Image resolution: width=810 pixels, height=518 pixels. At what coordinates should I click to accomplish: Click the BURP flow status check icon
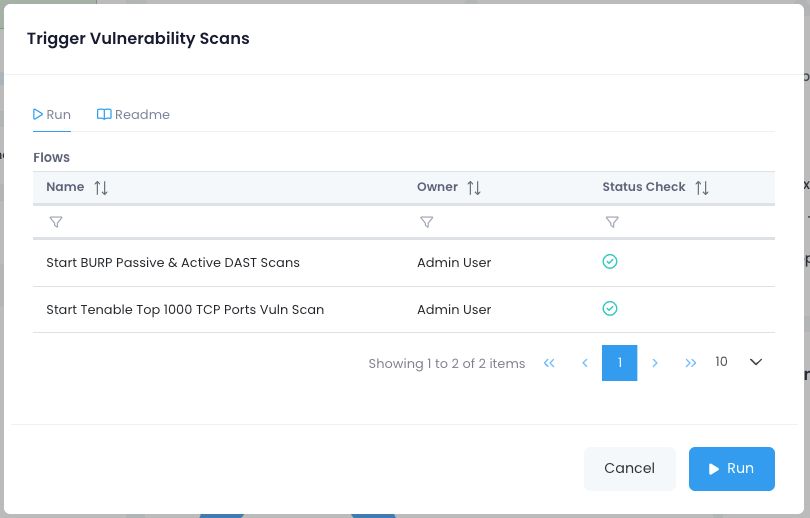tap(610, 262)
